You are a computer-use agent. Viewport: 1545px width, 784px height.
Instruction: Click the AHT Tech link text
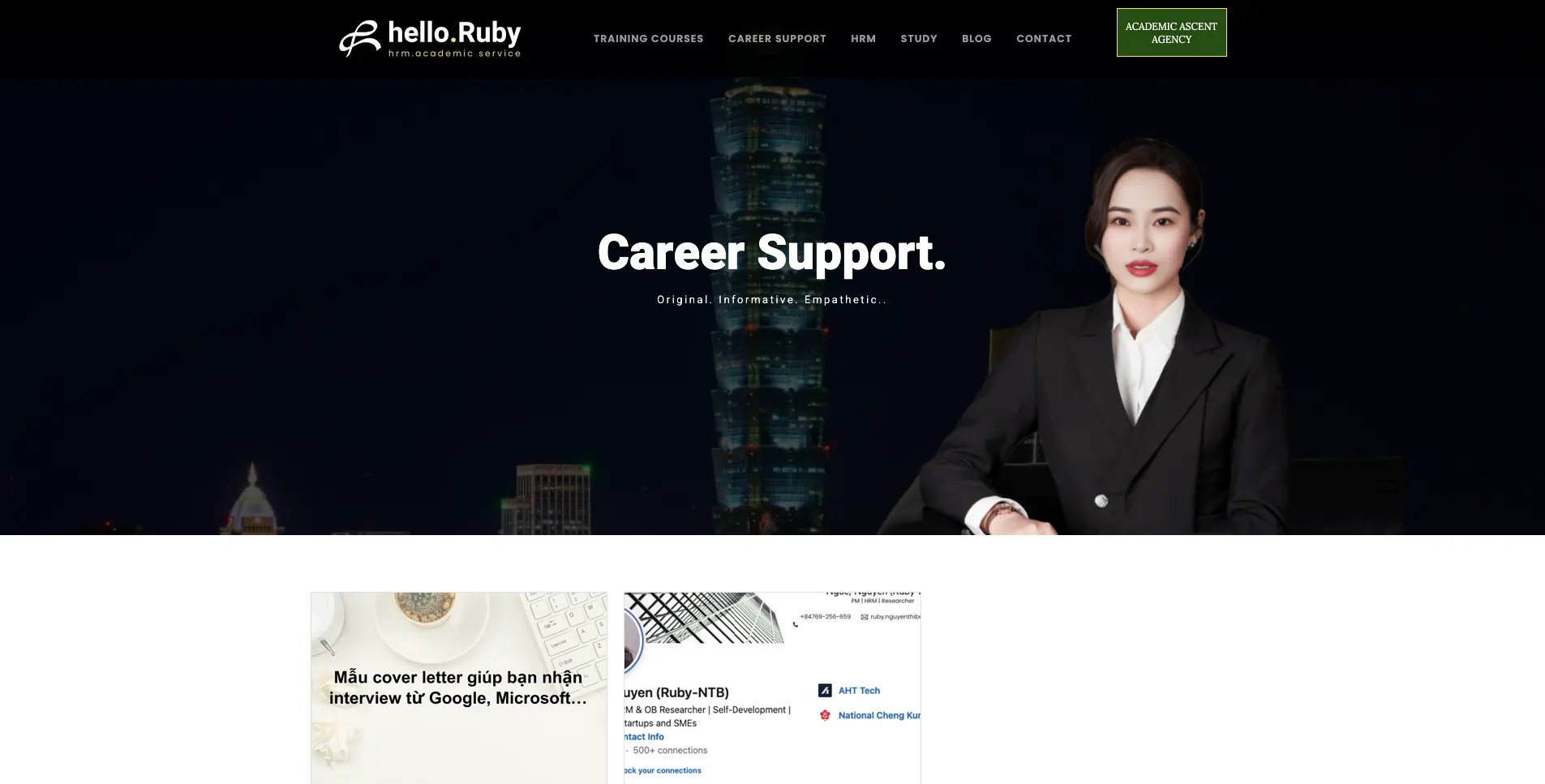tap(859, 691)
